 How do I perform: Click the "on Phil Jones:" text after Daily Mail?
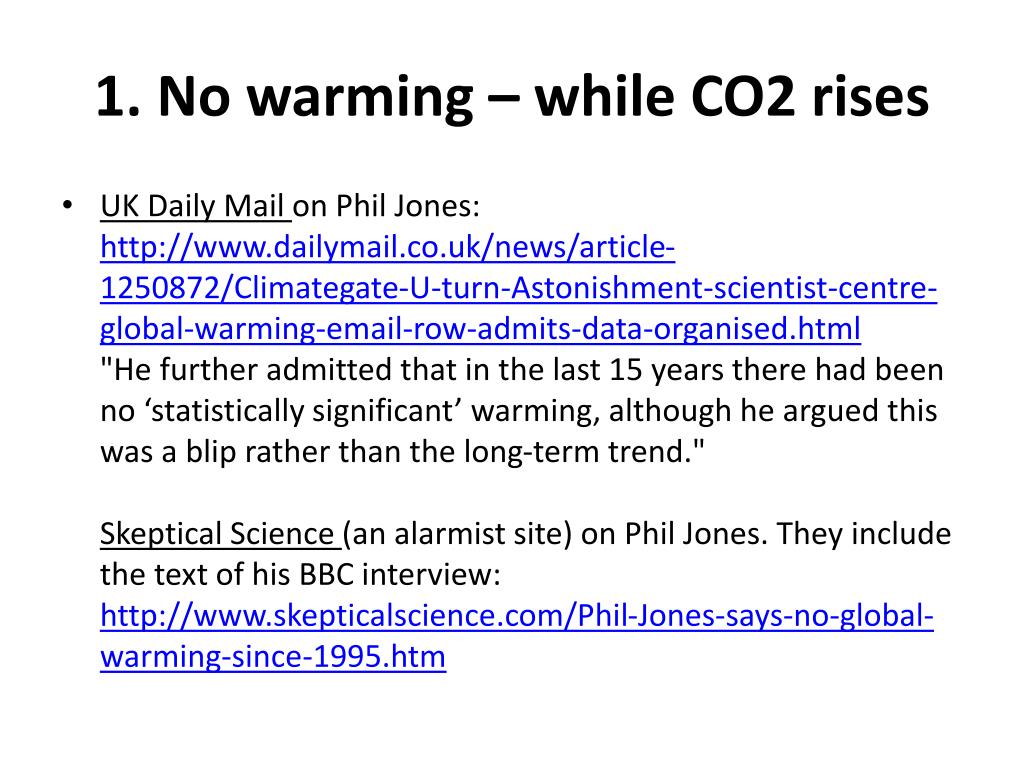386,206
